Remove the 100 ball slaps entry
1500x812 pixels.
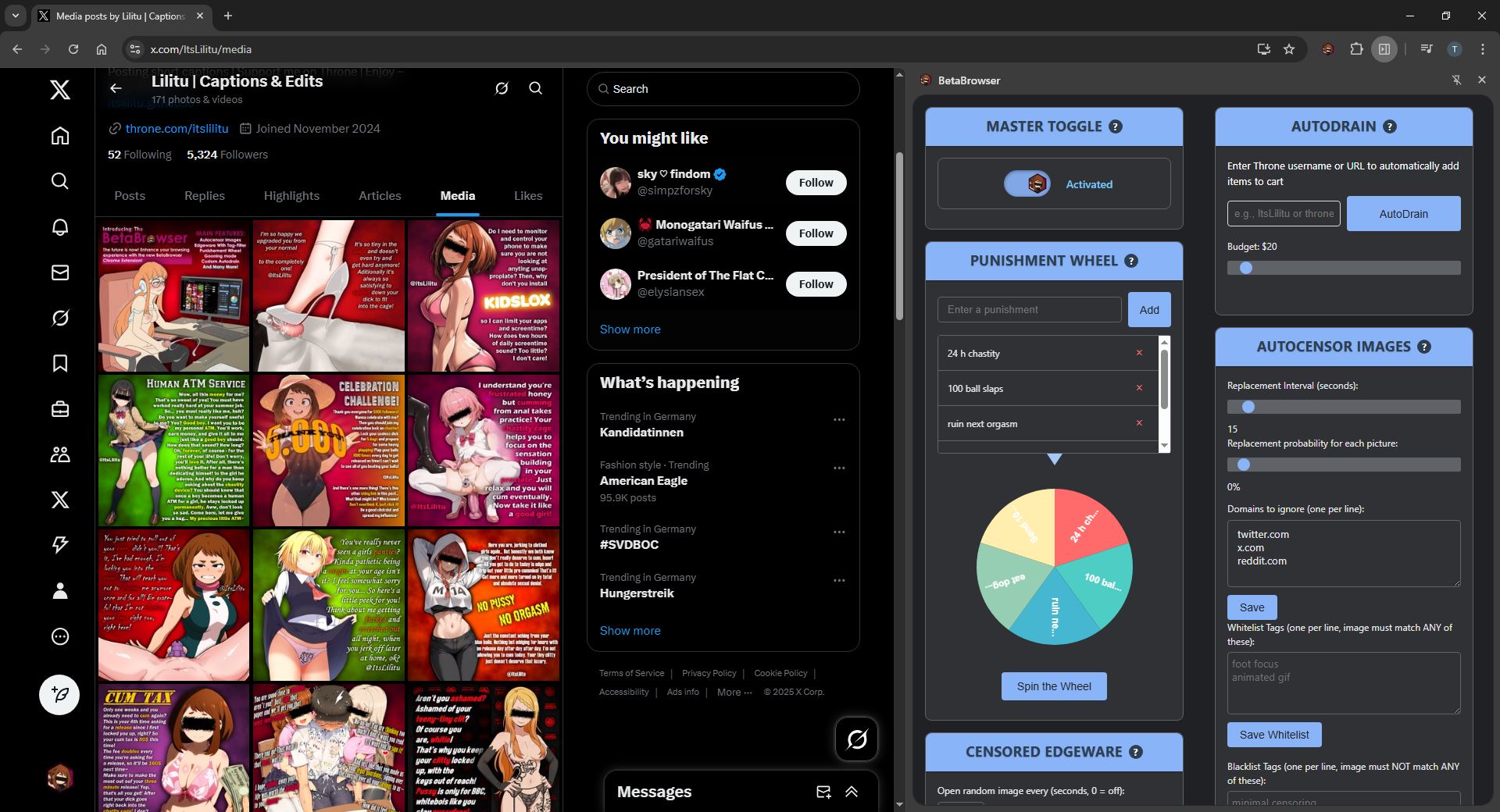click(x=1139, y=388)
